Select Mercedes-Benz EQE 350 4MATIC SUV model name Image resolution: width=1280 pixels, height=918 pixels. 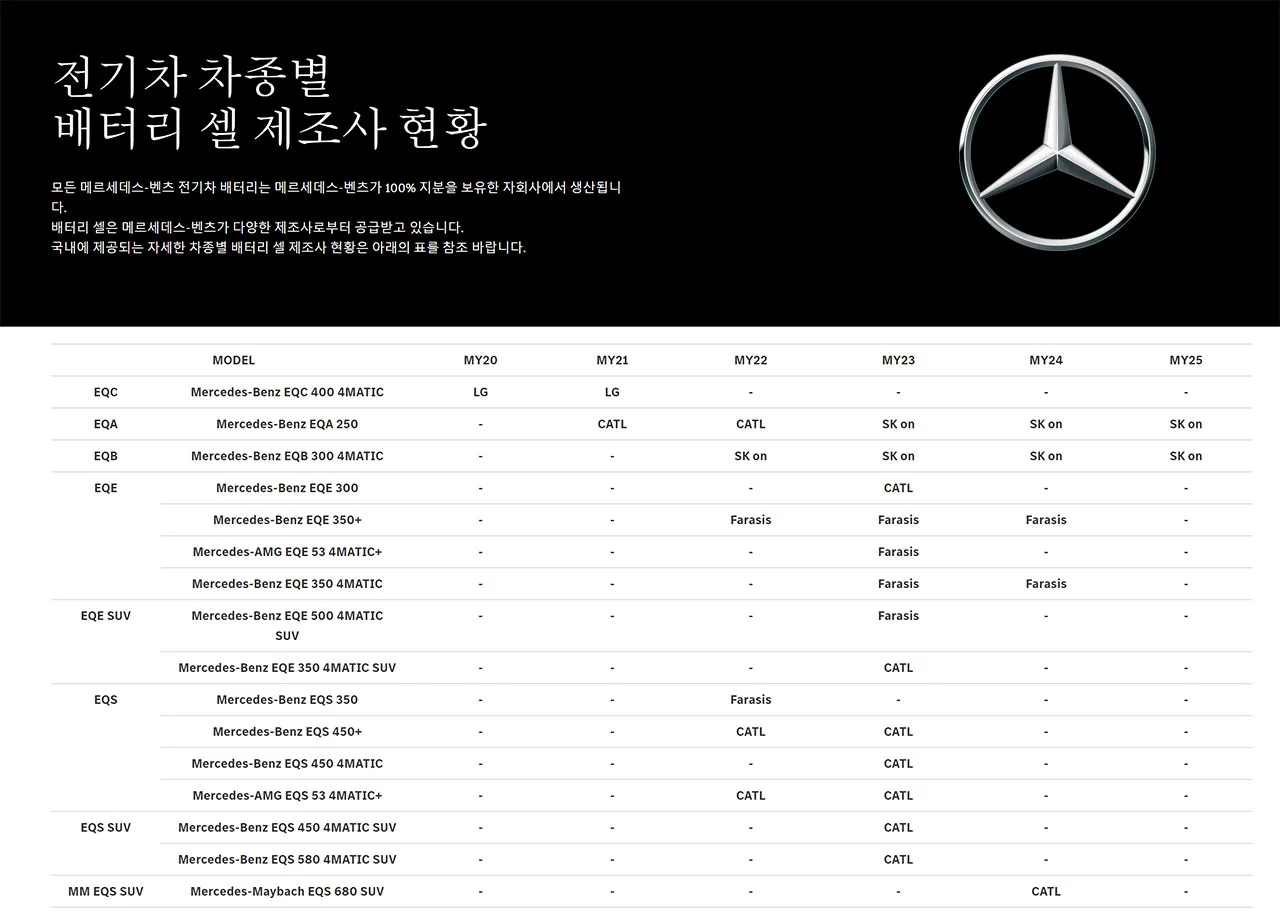[x=287, y=668]
